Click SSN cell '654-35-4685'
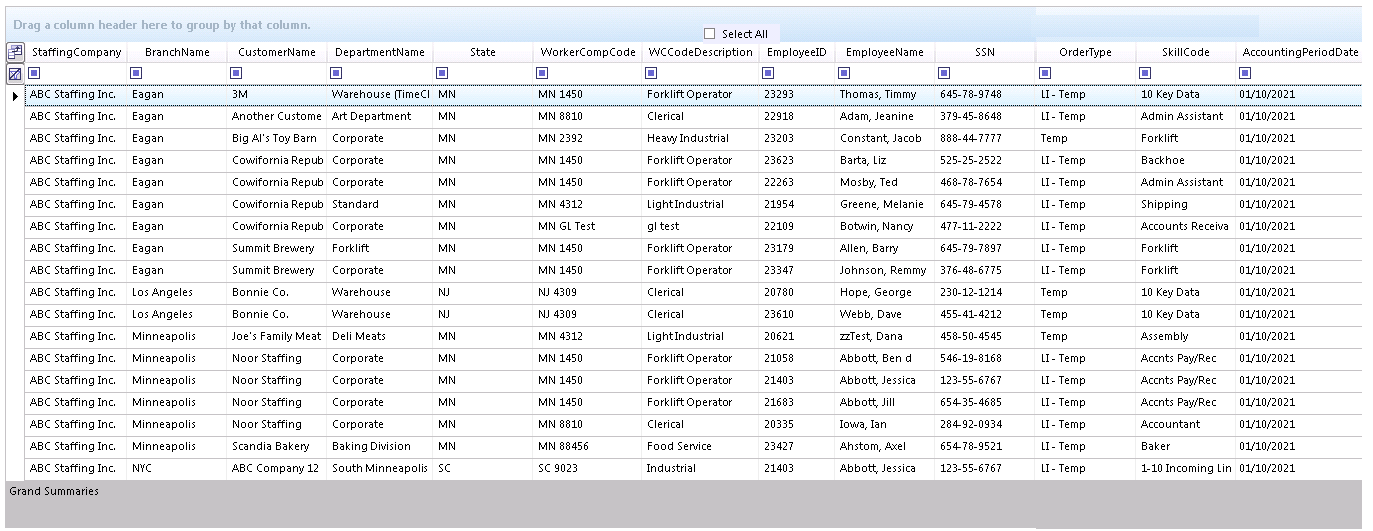The width and height of the screenshot is (1373, 531). coord(985,403)
